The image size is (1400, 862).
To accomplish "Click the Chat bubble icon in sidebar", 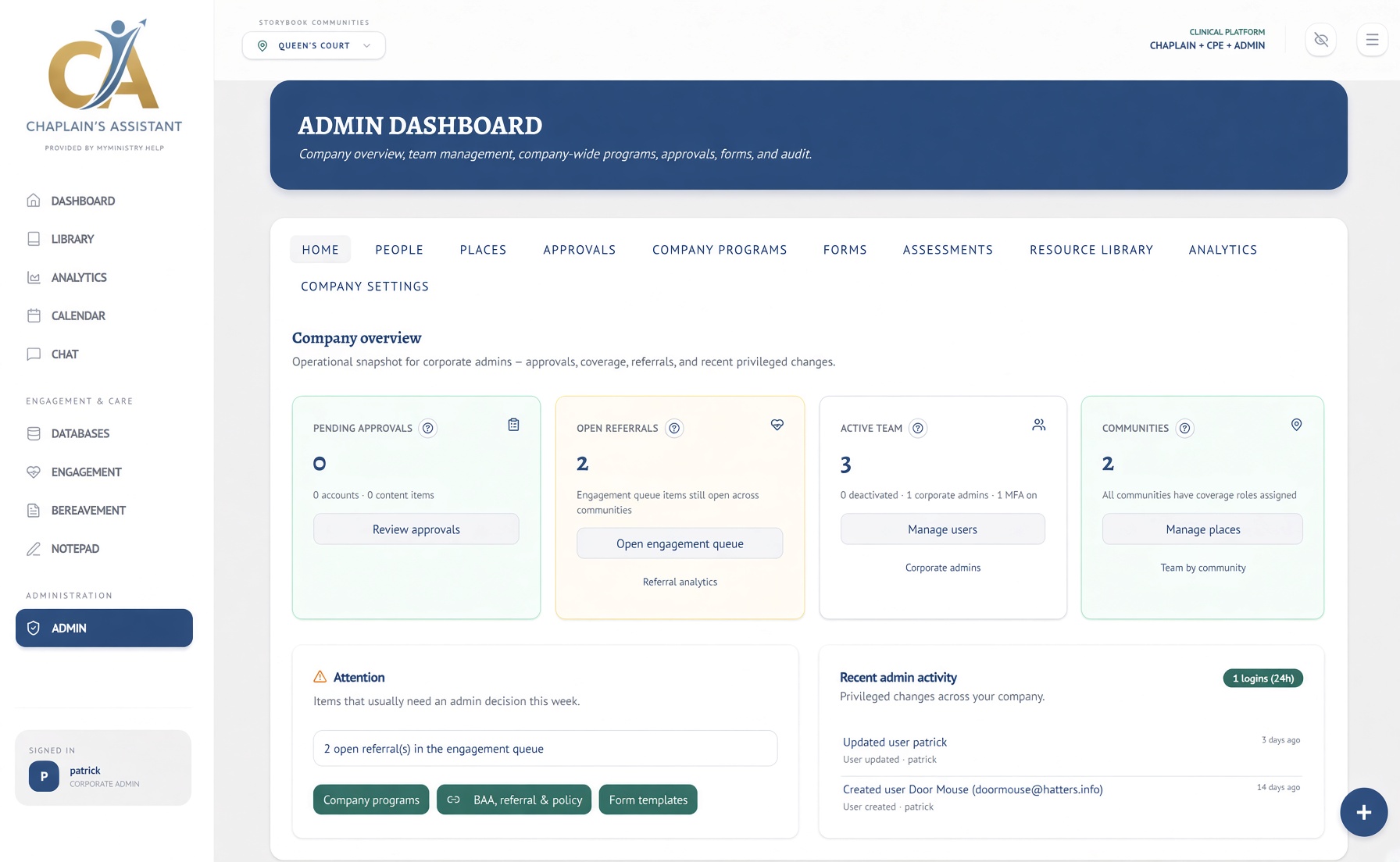I will (x=34, y=354).
